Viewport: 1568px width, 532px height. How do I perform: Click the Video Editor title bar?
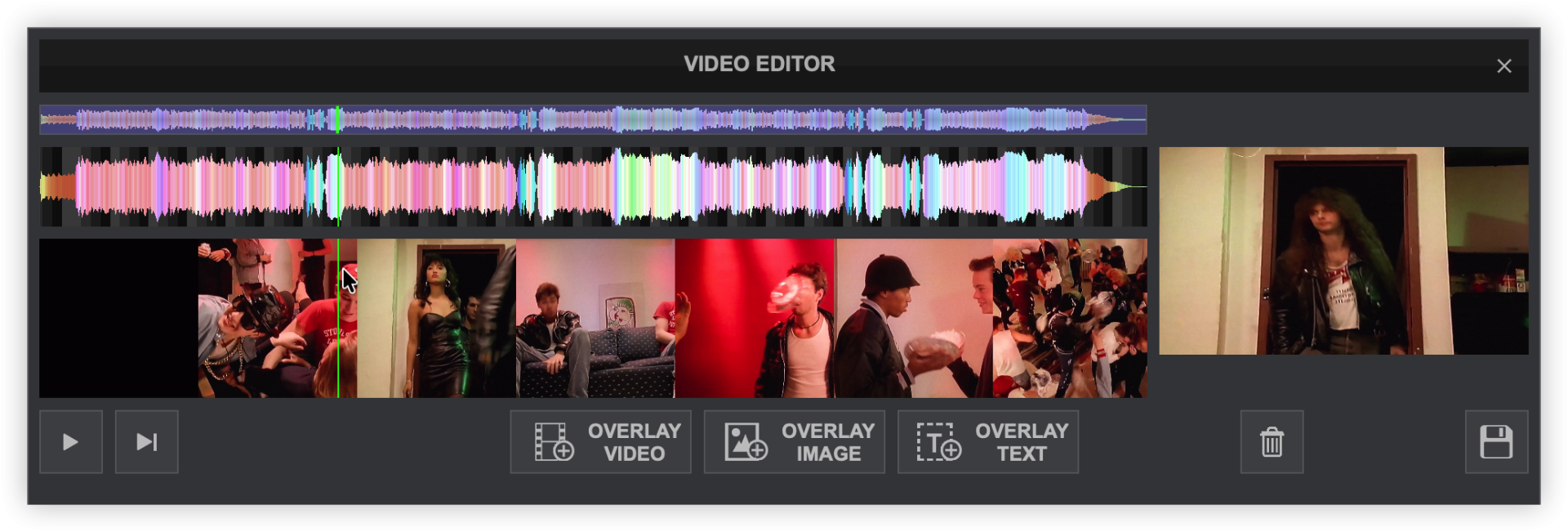tap(759, 65)
